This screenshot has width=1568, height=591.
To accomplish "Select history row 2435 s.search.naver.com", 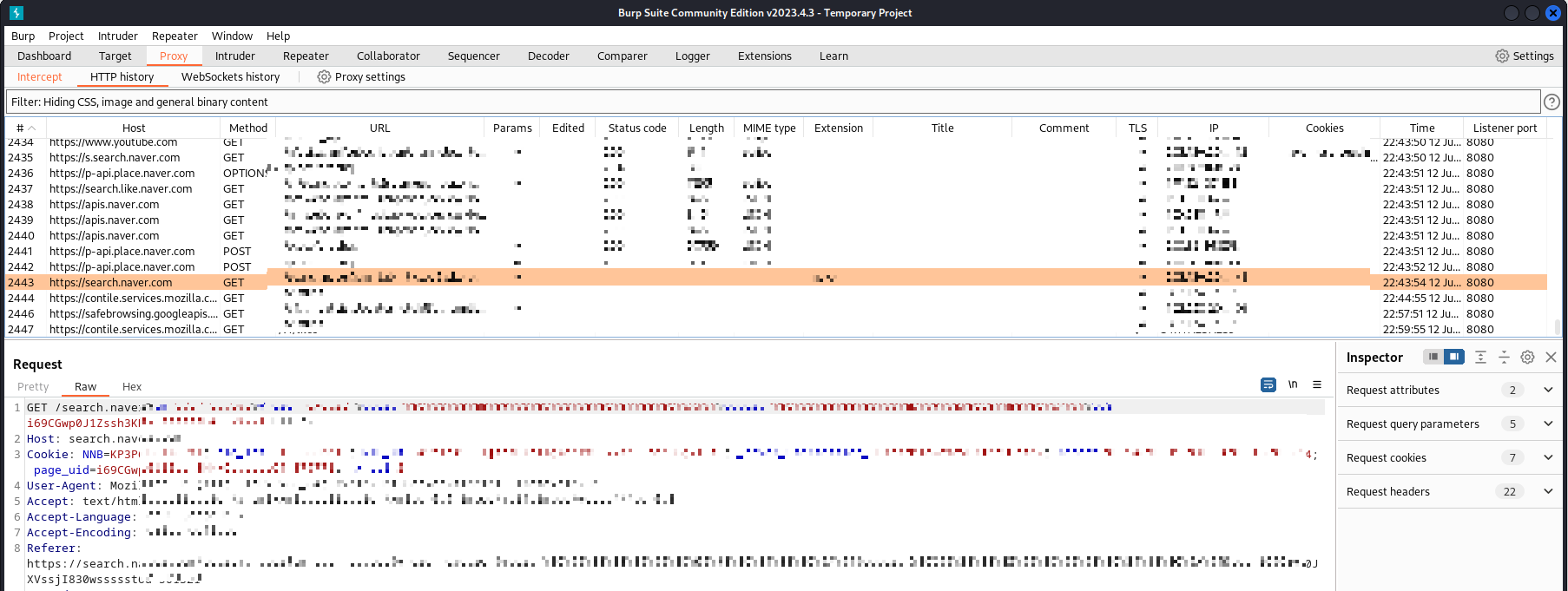I will point(776,158).
